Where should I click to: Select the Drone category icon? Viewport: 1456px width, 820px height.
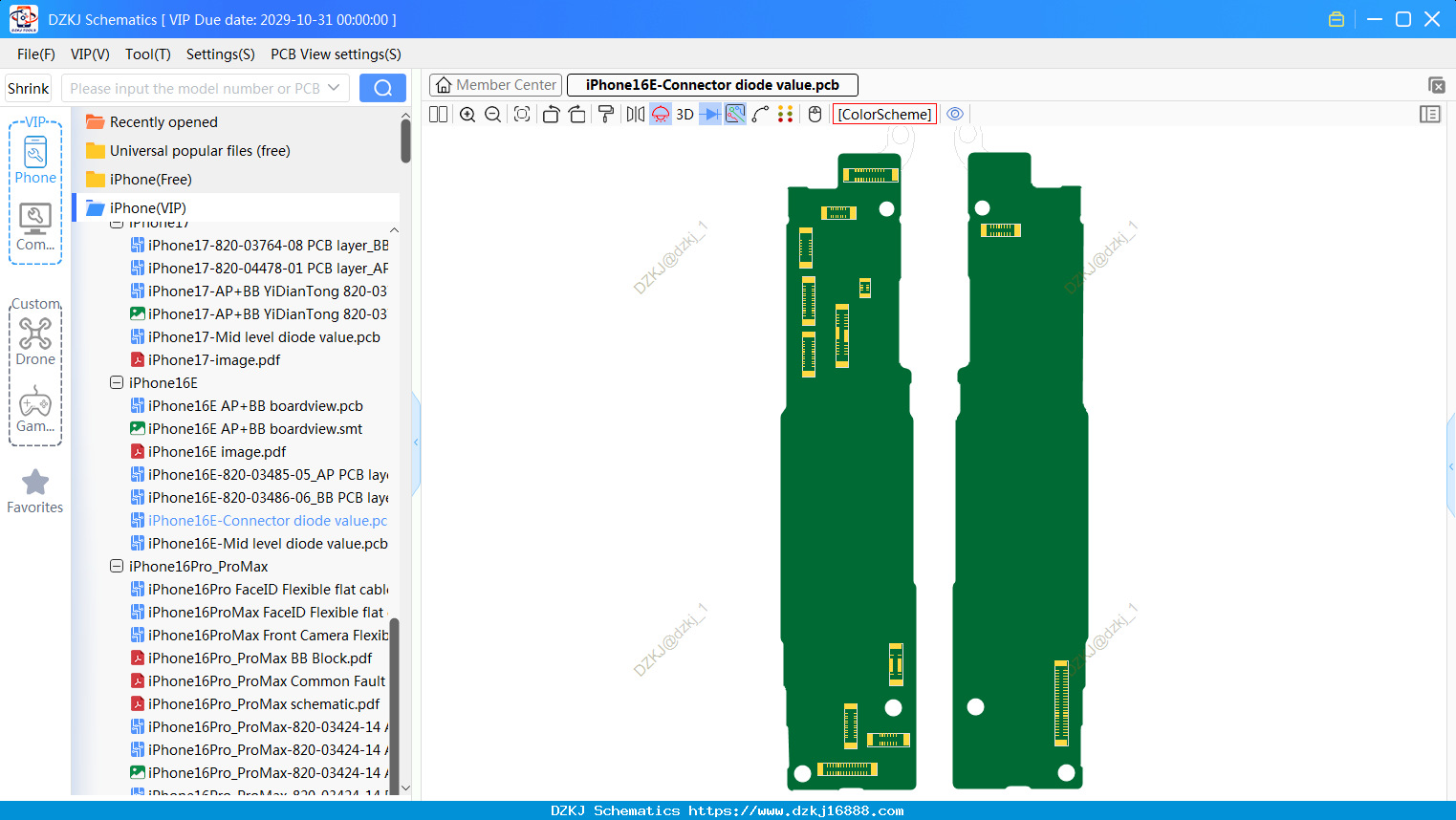[x=35, y=341]
